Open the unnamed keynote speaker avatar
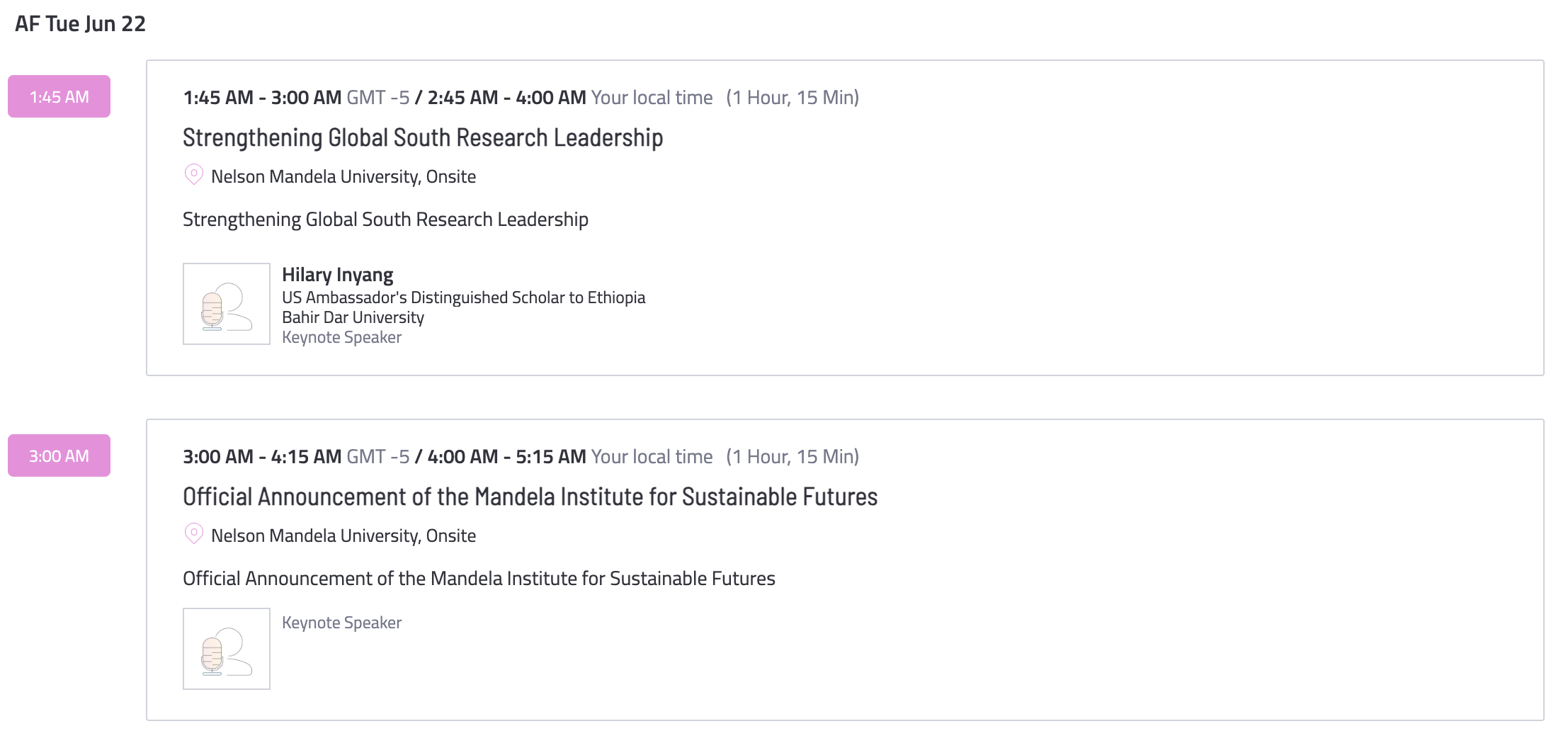The width and height of the screenshot is (1568, 748). (x=227, y=649)
